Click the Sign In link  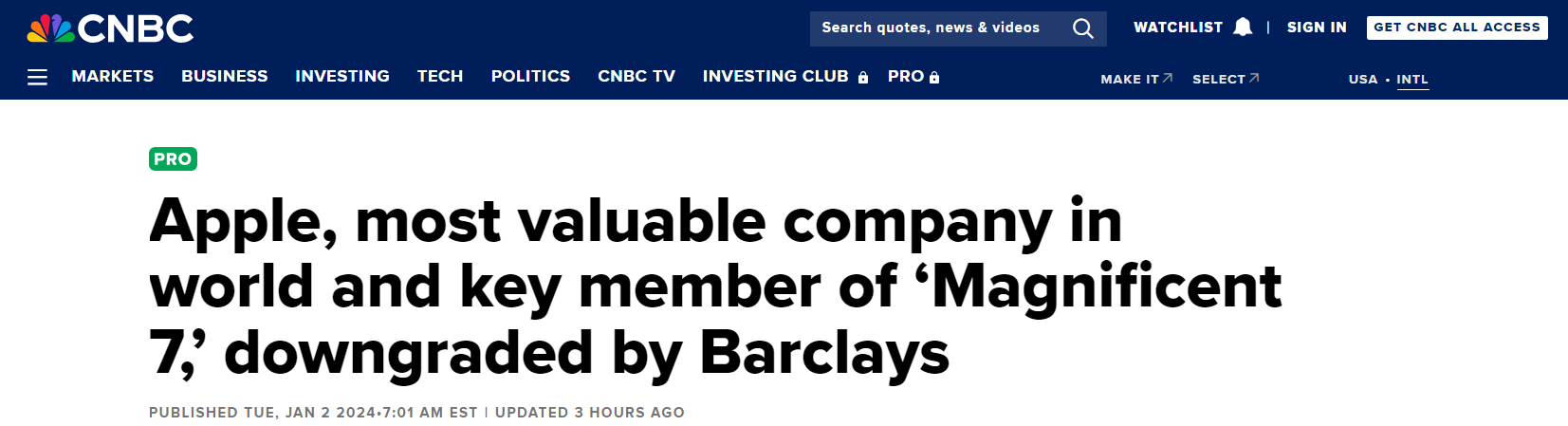[1317, 28]
